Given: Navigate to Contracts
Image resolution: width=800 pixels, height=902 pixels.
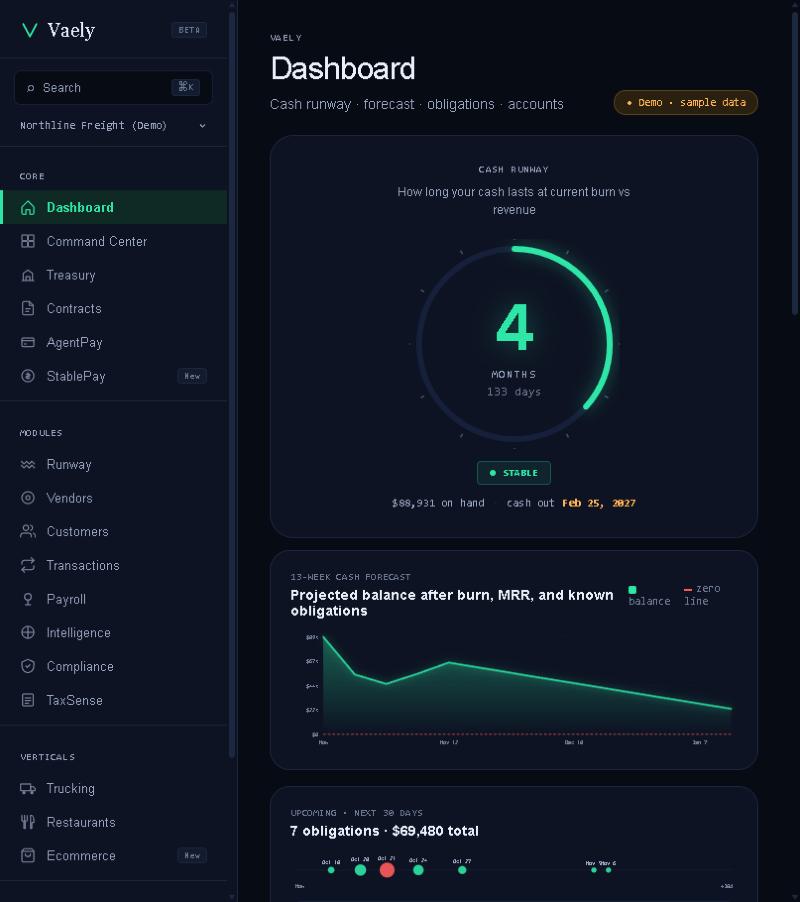Looking at the screenshot, I should click(x=114, y=308).
